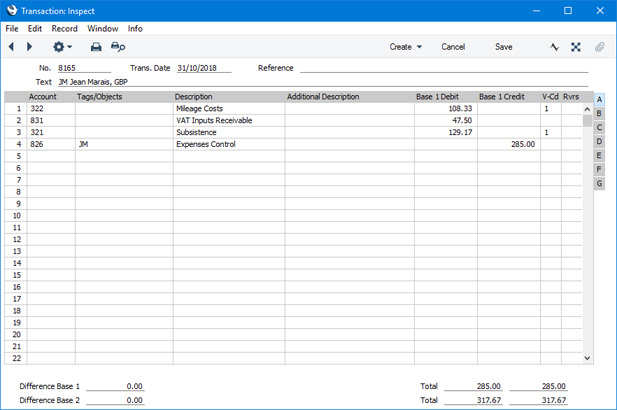
Task: Click the Difference Base 2 value
Action: click(x=115, y=400)
